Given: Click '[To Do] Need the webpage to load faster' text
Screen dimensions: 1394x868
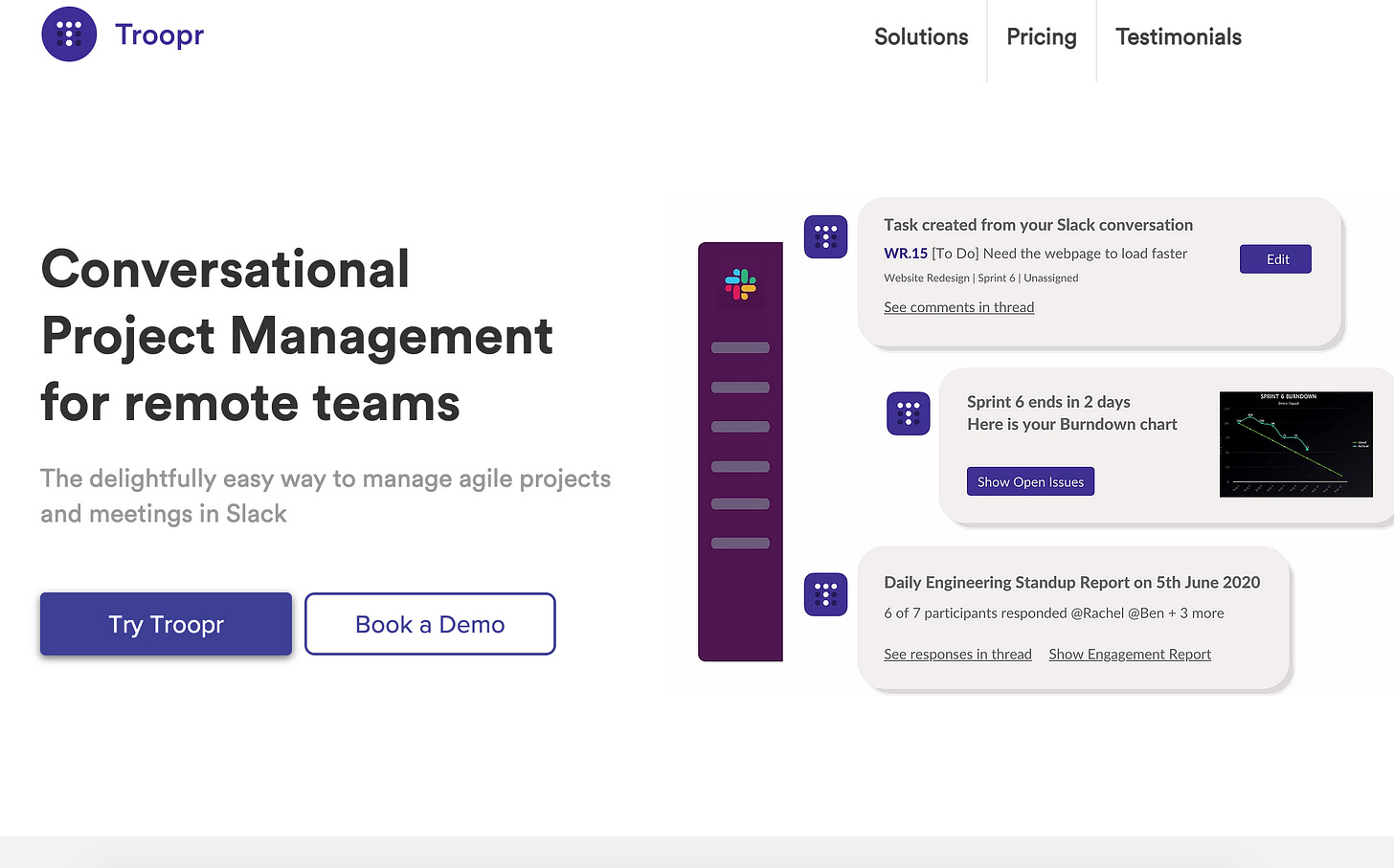Looking at the screenshot, I should coord(1059,254).
